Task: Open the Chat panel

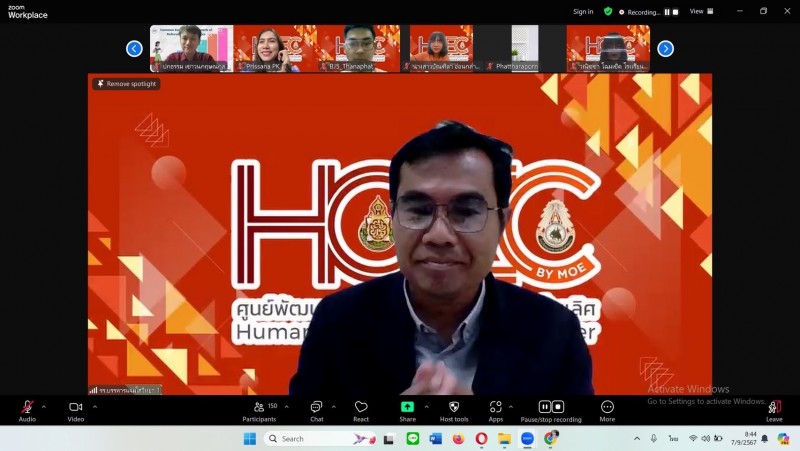Action: click(316, 411)
